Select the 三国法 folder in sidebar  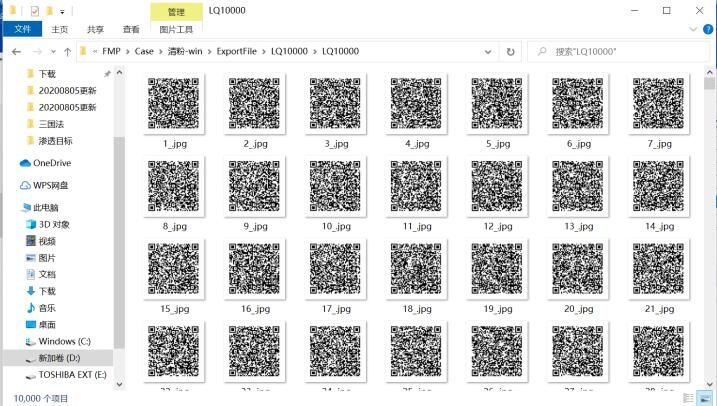[x=51, y=124]
